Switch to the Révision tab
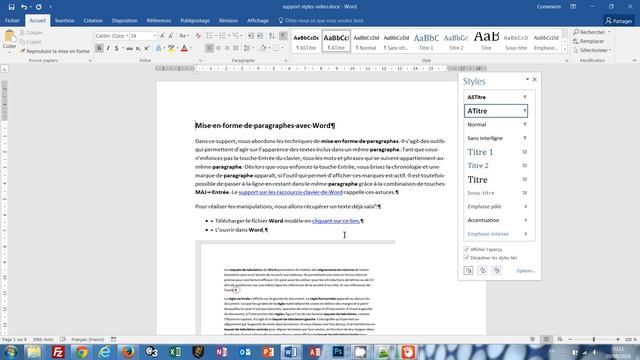The width and height of the screenshot is (640, 360). [x=228, y=20]
